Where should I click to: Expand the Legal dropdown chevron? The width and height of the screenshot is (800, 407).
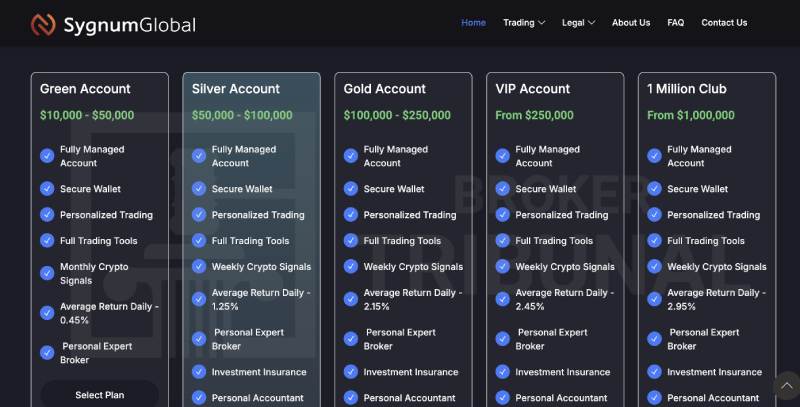(x=592, y=23)
